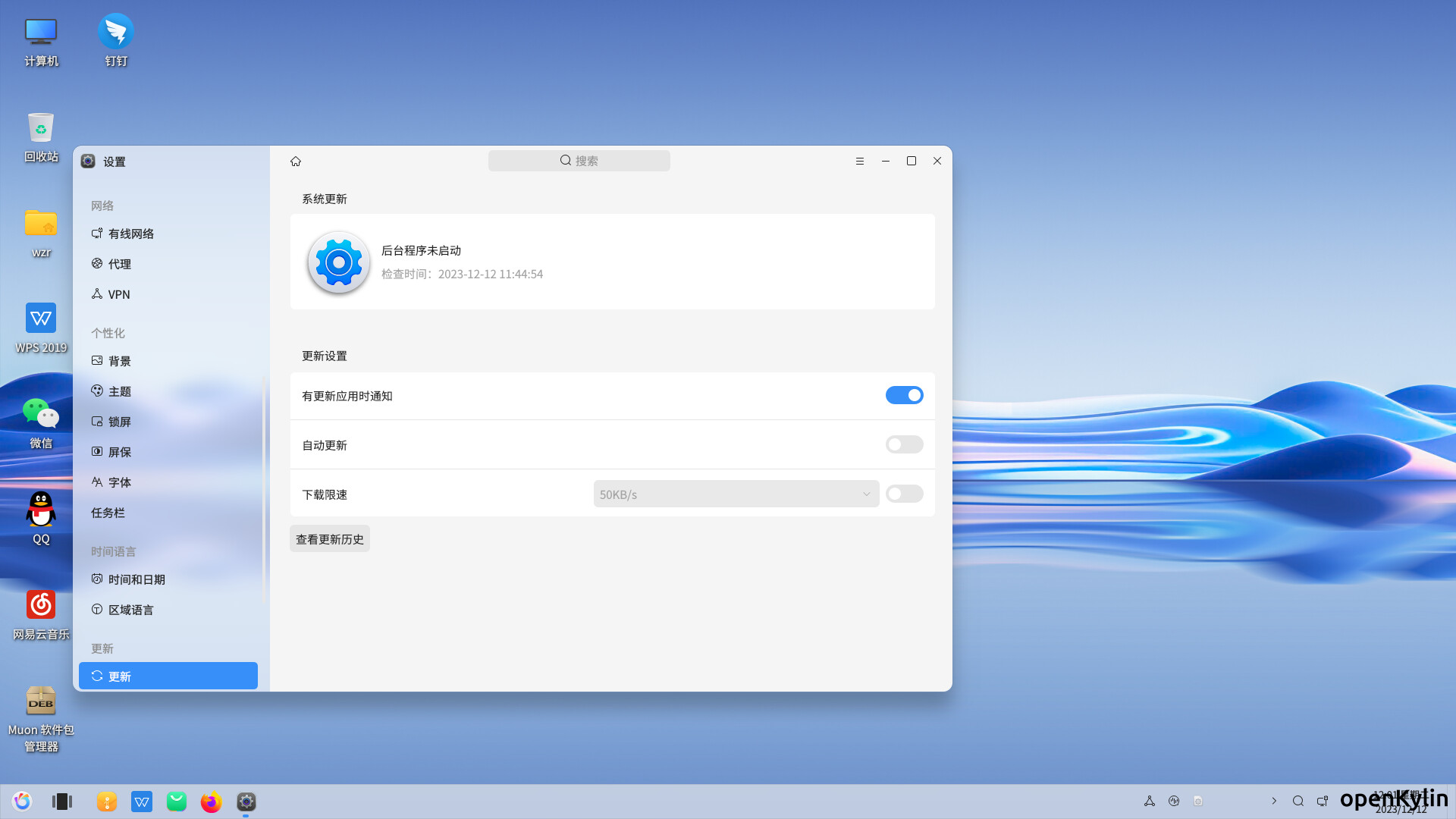The image size is (1456, 819).
Task: Click the 查看更新历史 button
Action: tap(330, 539)
